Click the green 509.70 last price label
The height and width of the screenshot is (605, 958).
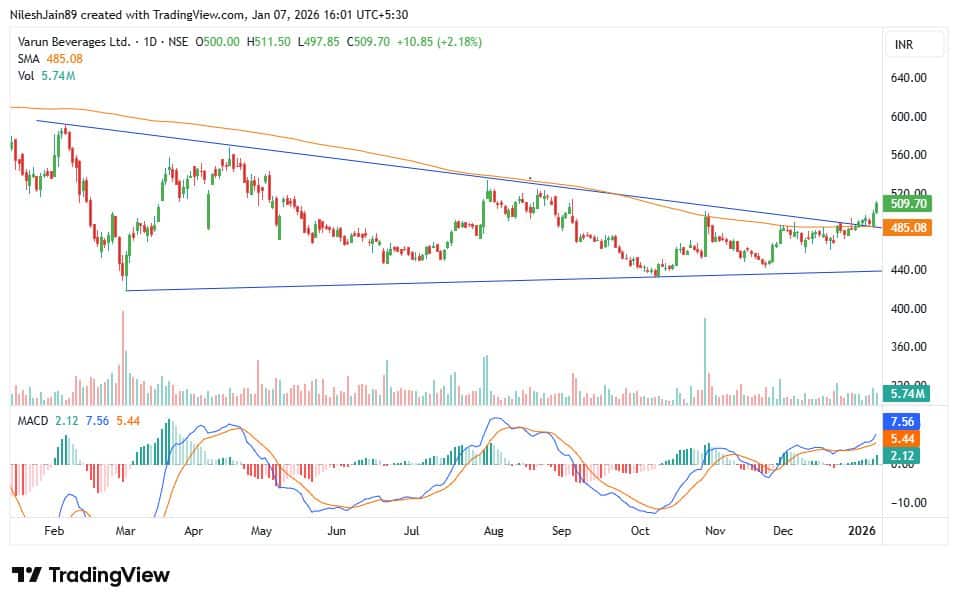tap(907, 204)
